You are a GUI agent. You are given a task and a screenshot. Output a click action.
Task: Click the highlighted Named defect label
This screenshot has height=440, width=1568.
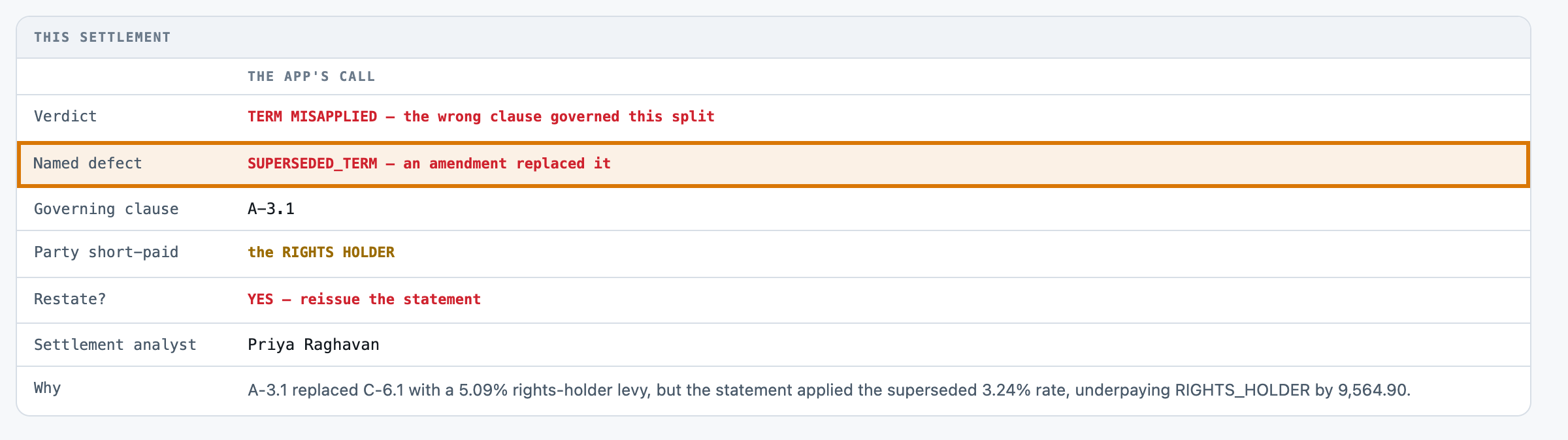(88, 163)
